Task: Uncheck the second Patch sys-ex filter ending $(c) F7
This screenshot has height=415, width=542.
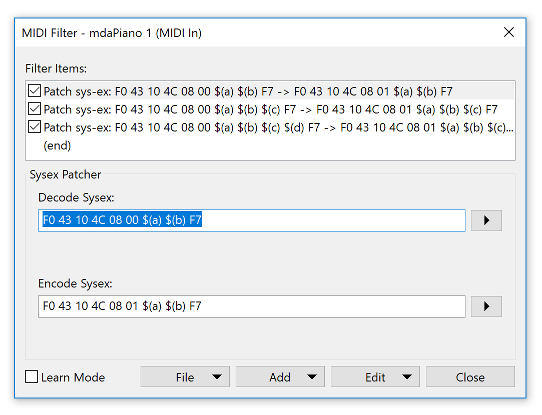Action: pos(35,109)
